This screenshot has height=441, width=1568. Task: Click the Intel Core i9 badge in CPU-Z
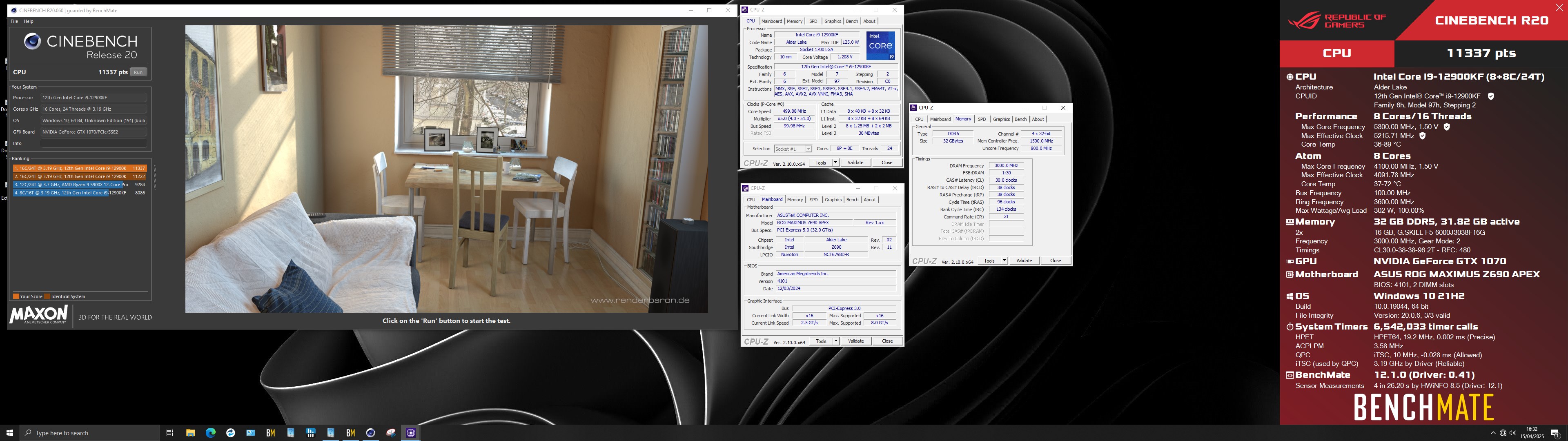pos(881,46)
